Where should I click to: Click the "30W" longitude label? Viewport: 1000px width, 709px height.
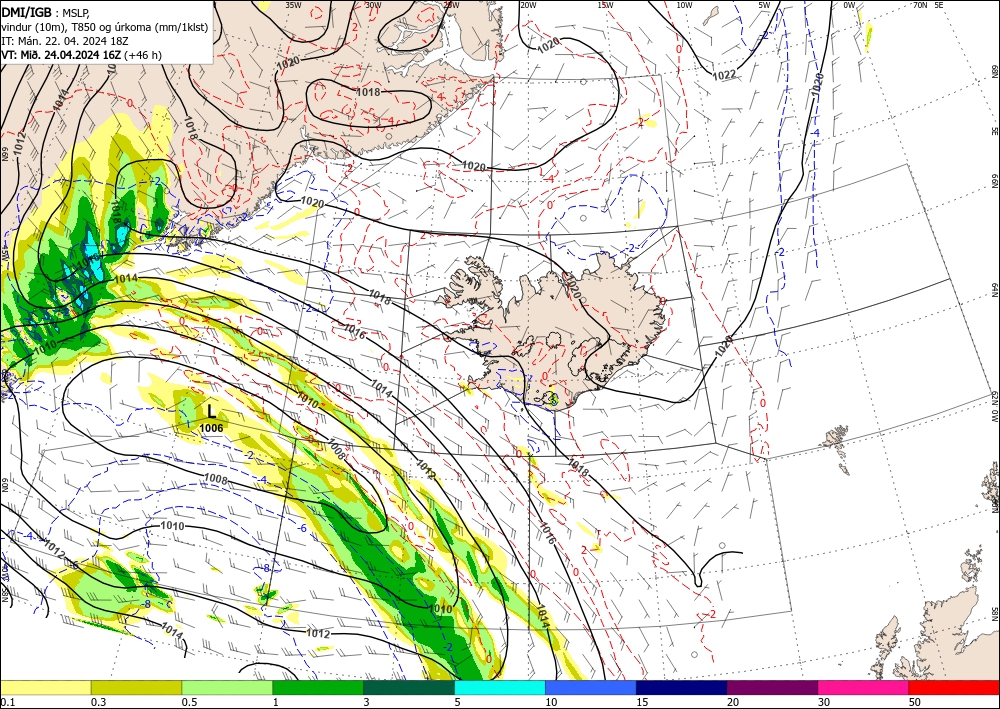[x=373, y=5]
